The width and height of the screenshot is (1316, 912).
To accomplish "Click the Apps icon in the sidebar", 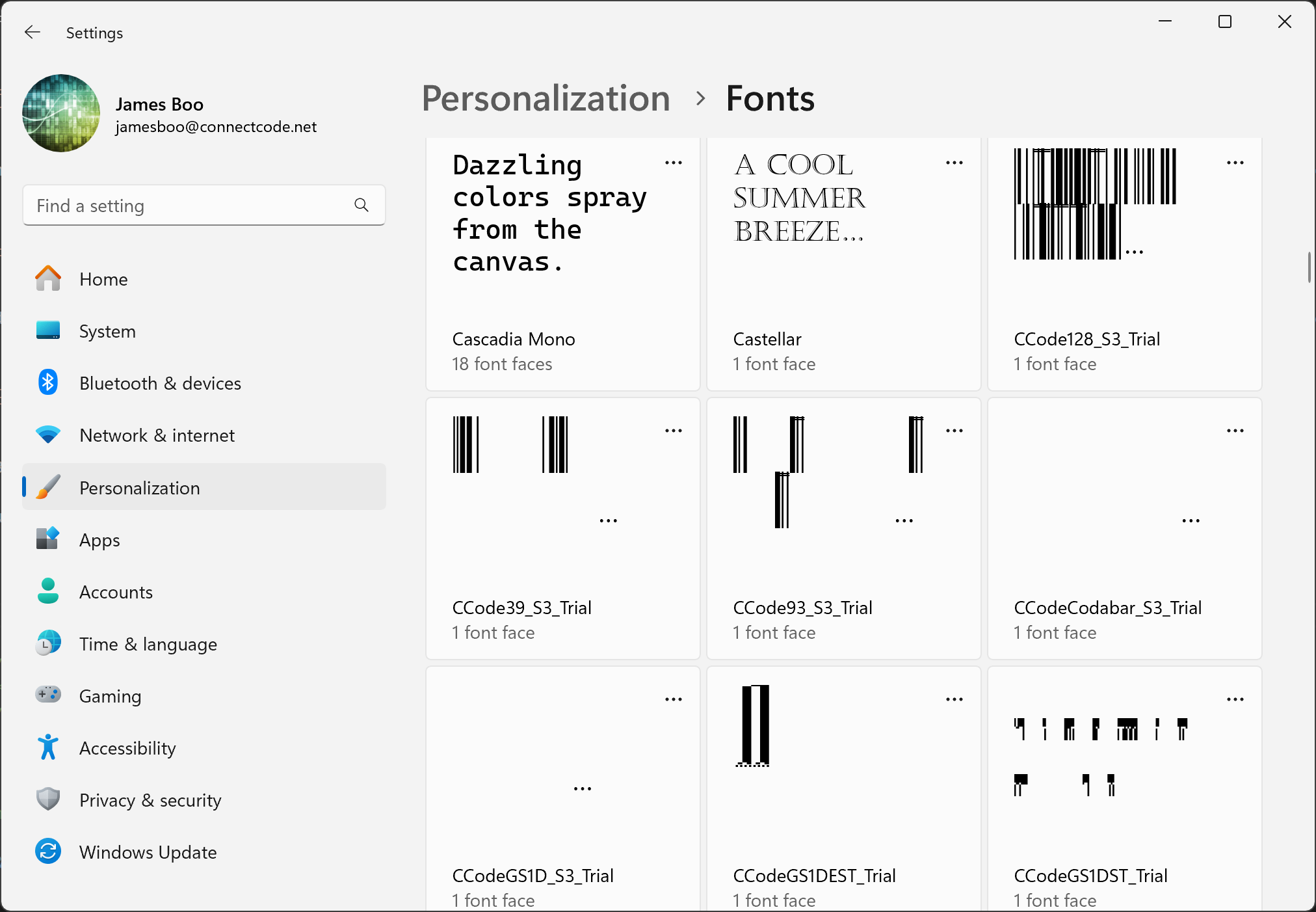I will 48,539.
